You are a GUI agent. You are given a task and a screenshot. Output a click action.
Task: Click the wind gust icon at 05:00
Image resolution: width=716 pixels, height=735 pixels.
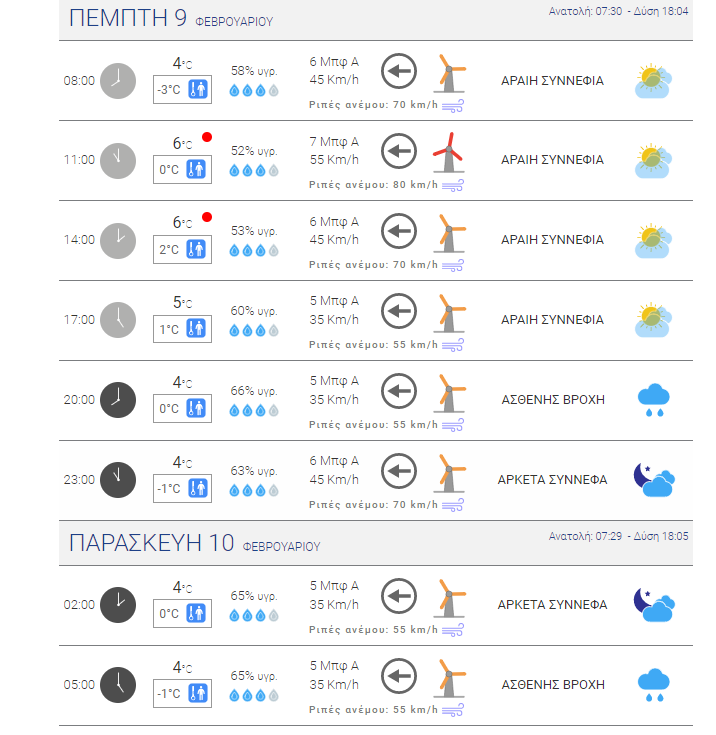click(452, 710)
